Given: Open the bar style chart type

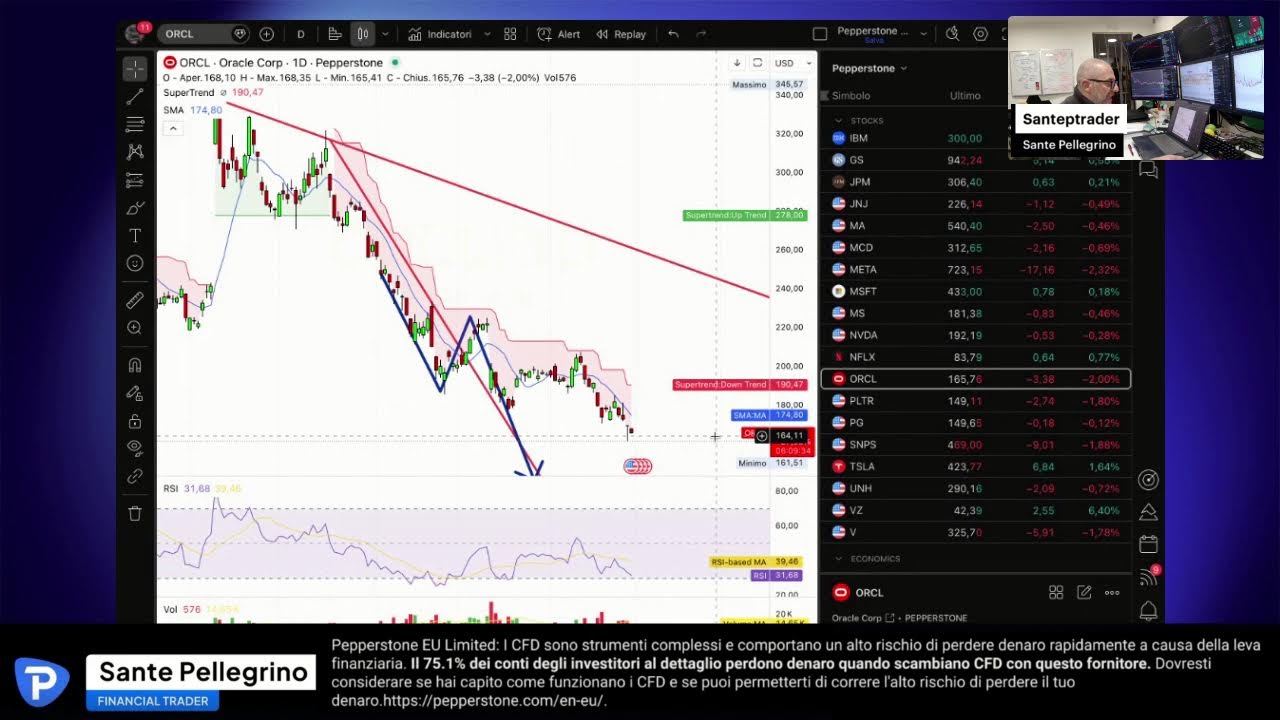Looking at the screenshot, I should 335,34.
